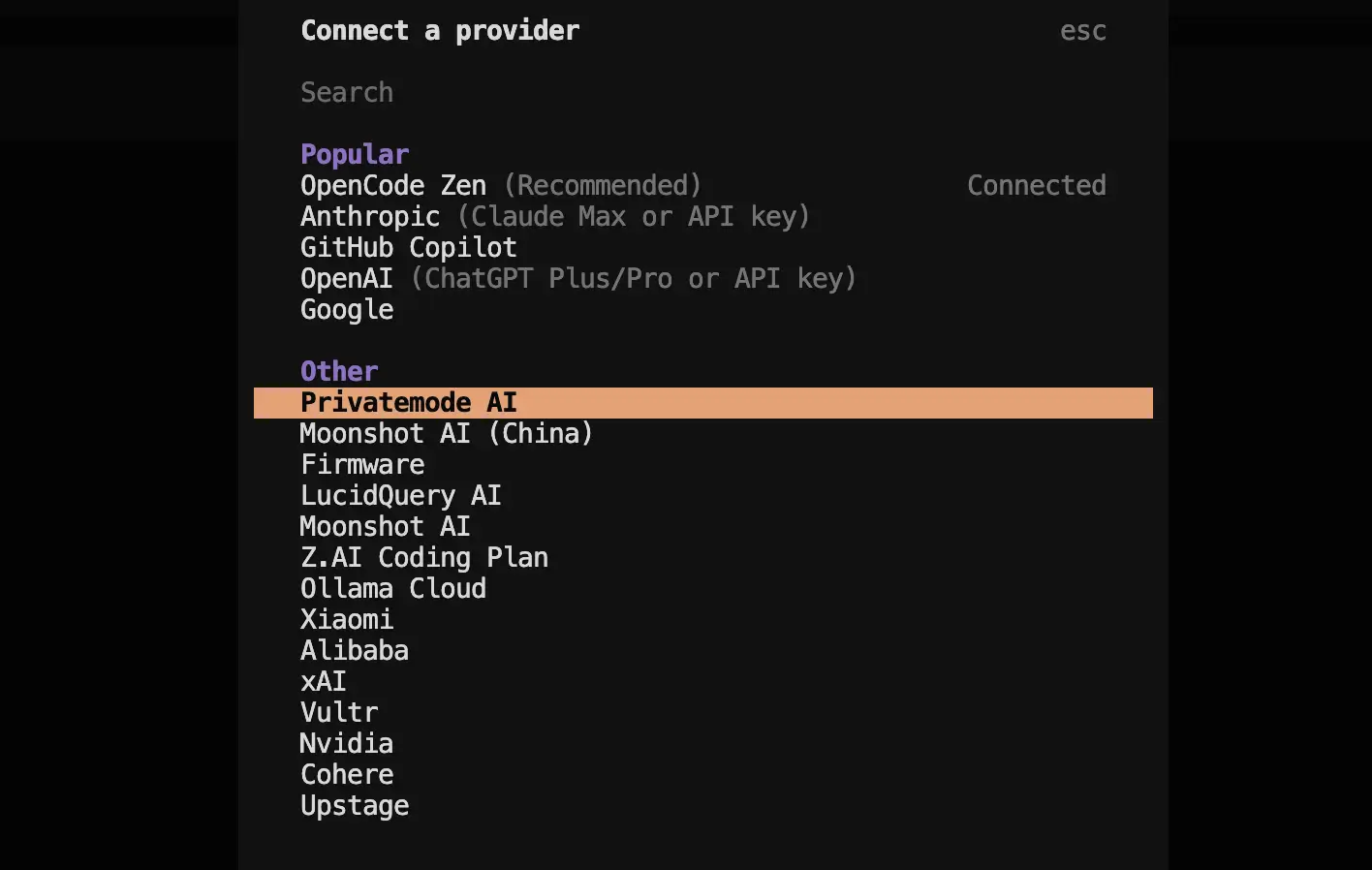Choose the highlighted Privatemode AI entry
1372x870 pixels.
point(408,402)
